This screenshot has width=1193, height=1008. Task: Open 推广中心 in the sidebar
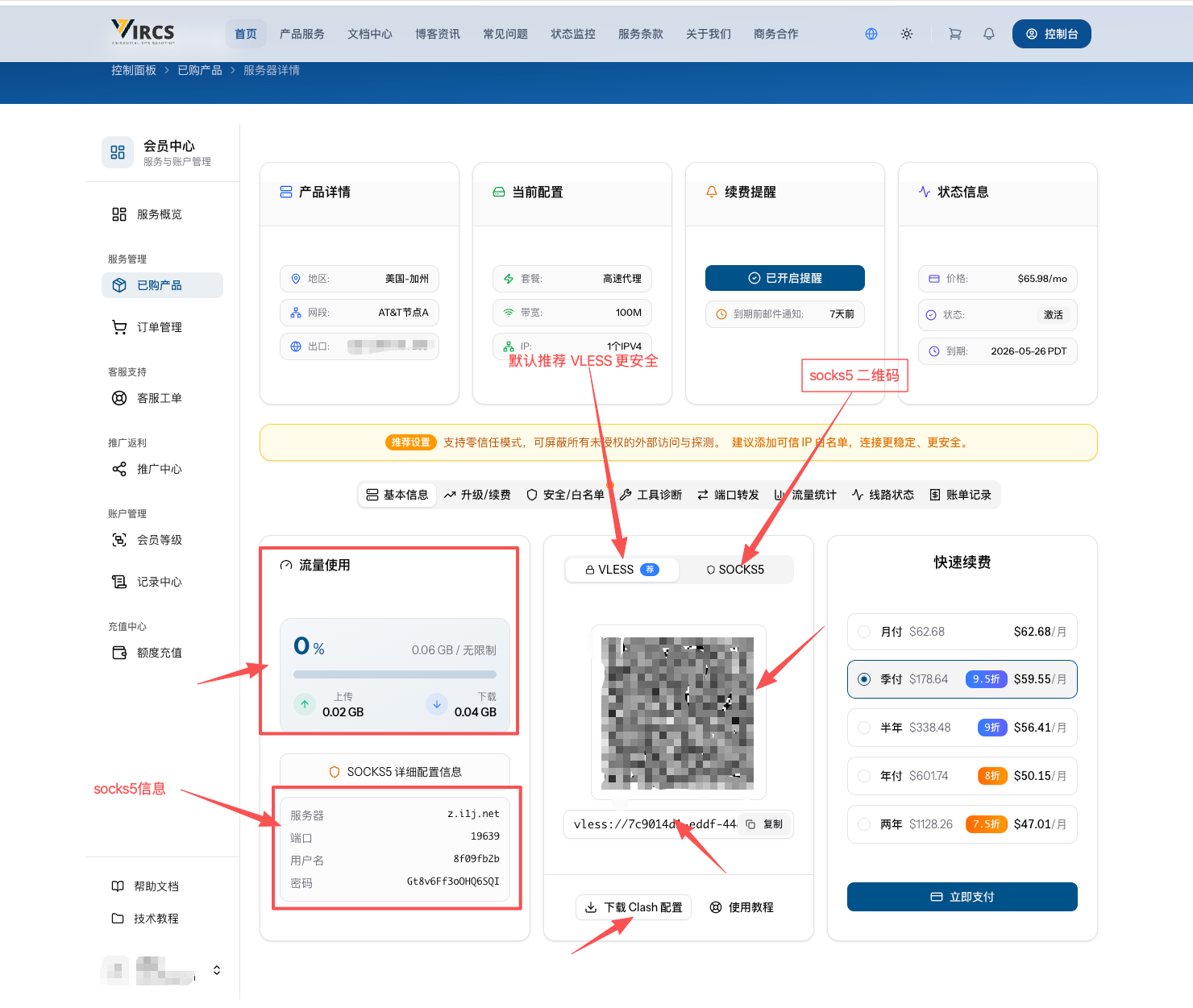(162, 469)
